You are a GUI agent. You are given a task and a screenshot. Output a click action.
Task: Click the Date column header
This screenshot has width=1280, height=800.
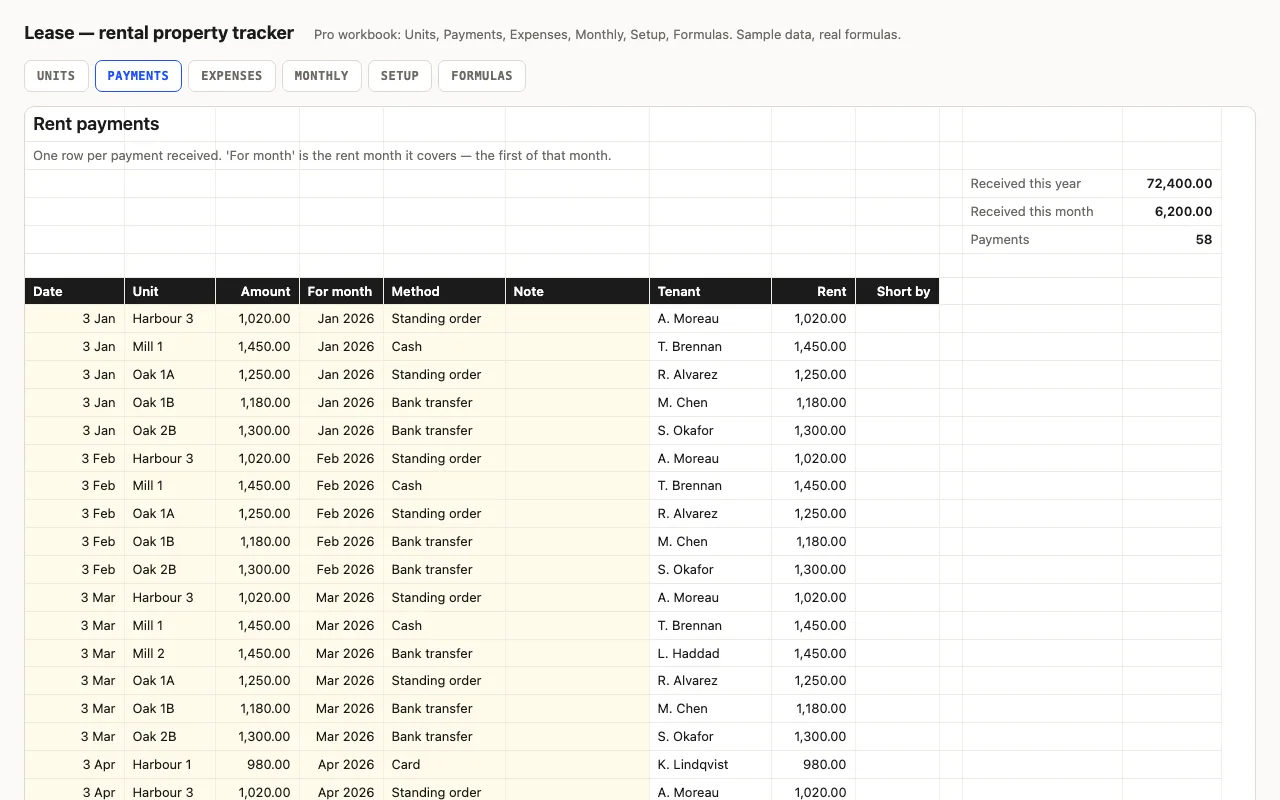tap(75, 291)
